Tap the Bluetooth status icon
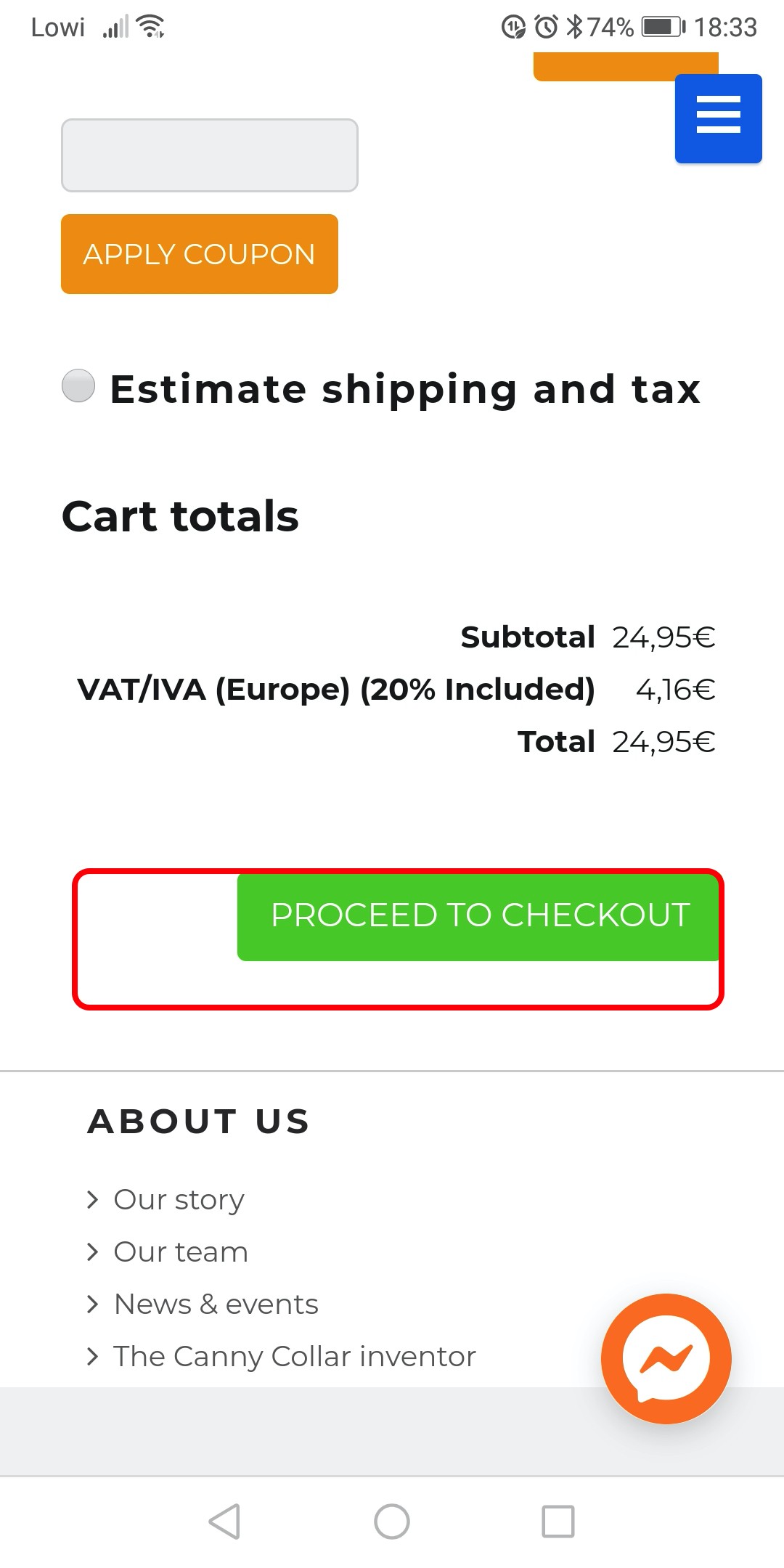 tap(574, 27)
